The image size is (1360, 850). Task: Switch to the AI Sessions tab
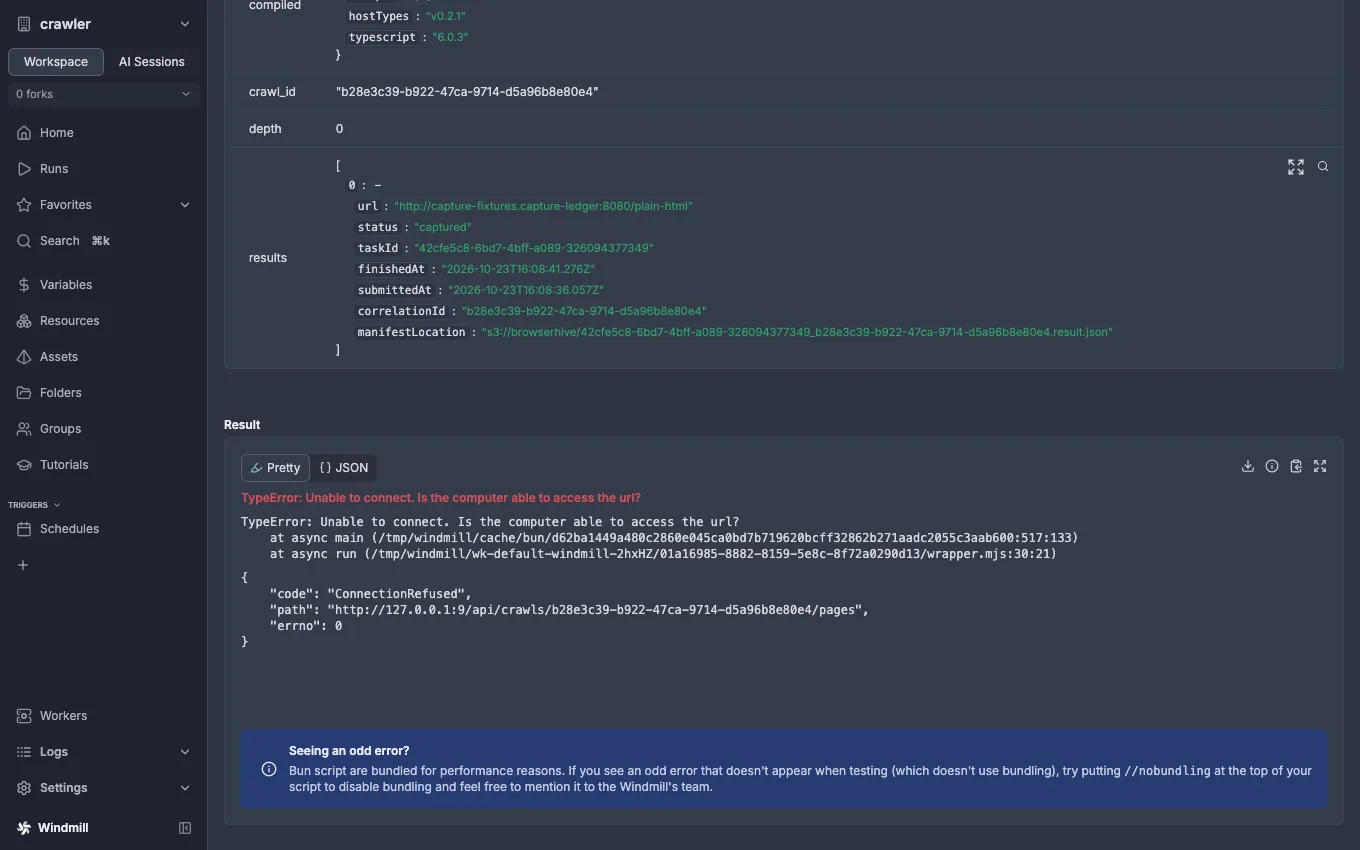[152, 61]
